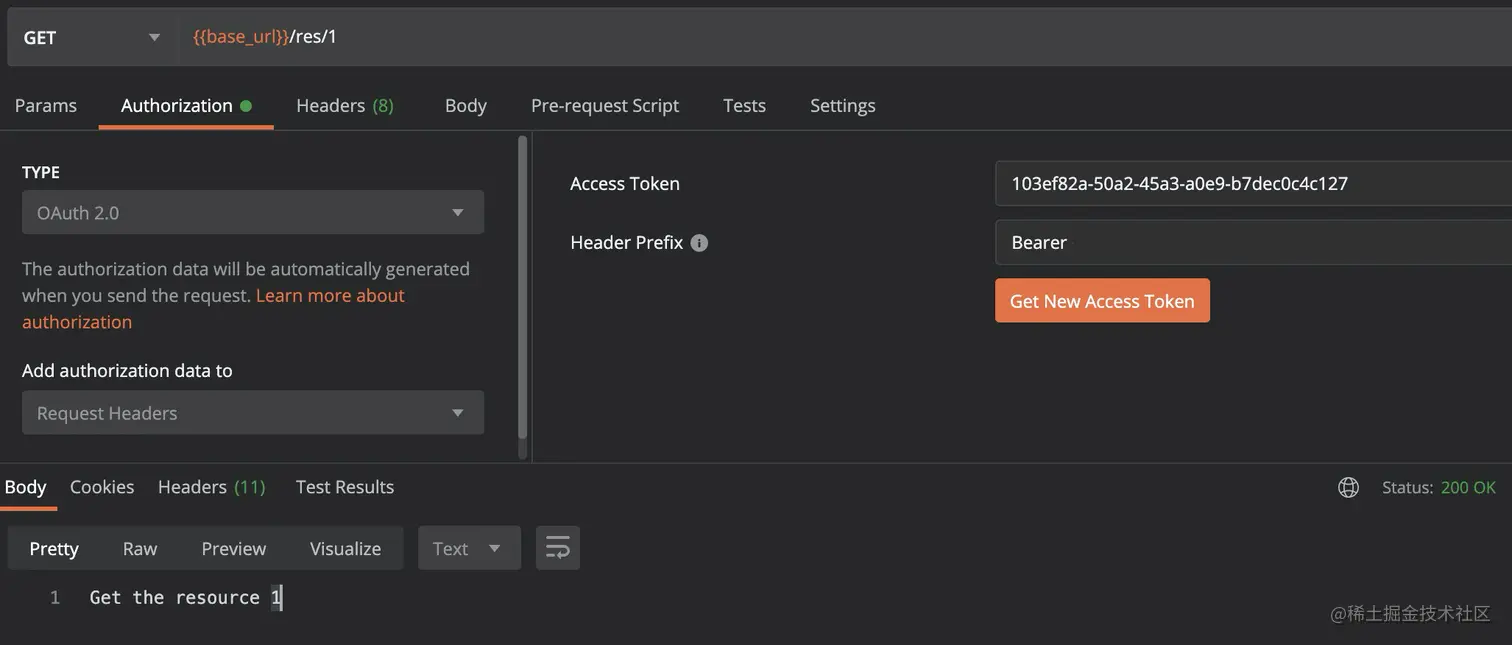Click the Header Prefix info icon
The image size is (1512, 645).
click(x=699, y=243)
